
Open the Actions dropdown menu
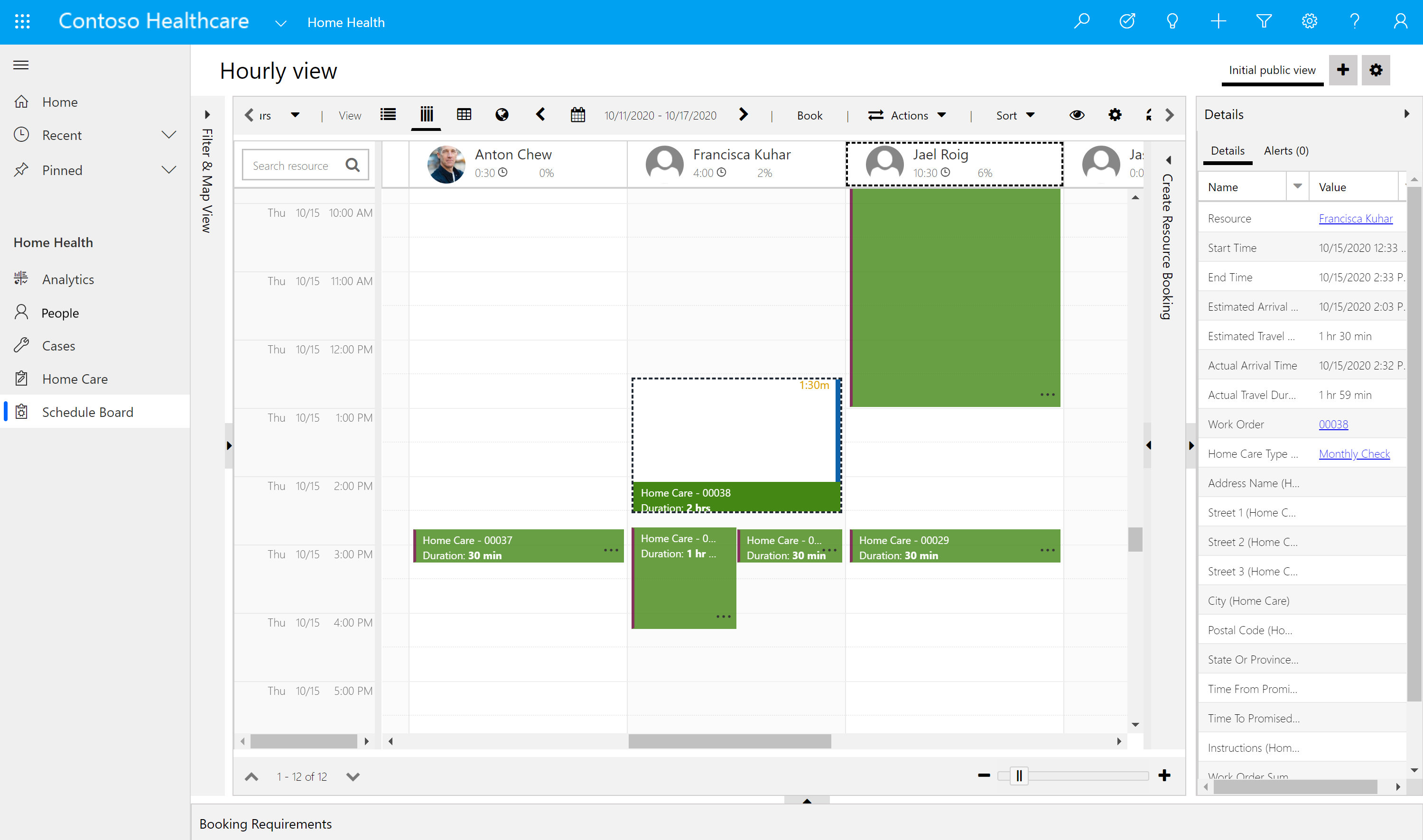tap(906, 115)
